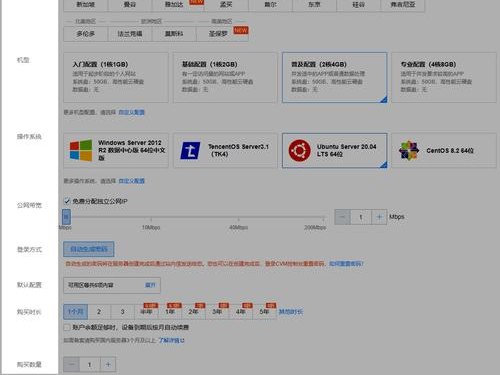Toggle the free independent public IP checkbox
Viewport: 500px width, 375px height.
click(x=67, y=201)
